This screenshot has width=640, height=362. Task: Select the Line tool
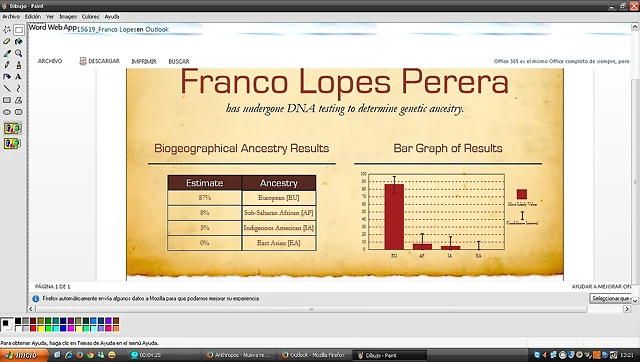7,88
